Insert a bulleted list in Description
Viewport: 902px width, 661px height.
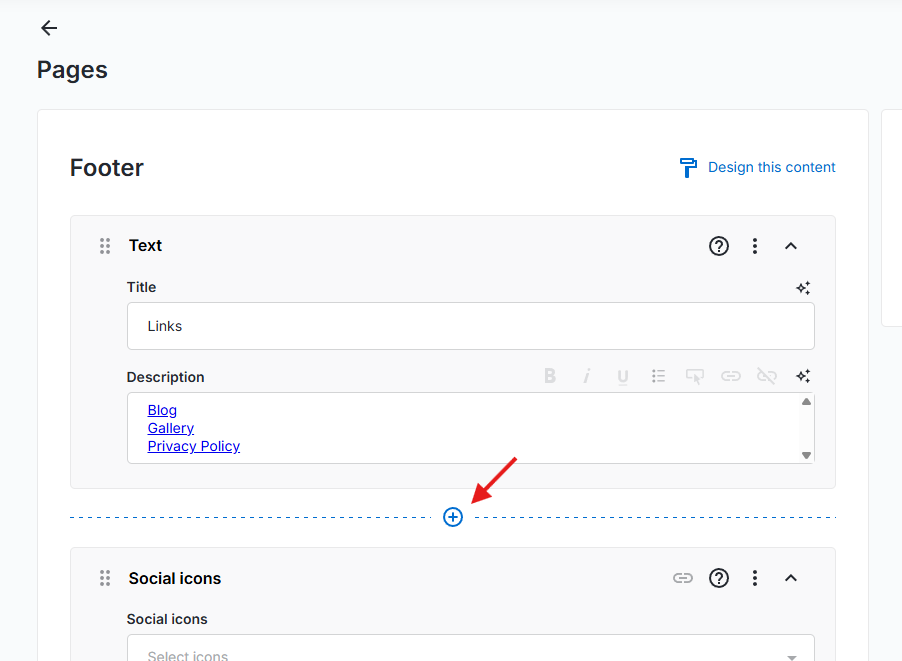click(658, 376)
